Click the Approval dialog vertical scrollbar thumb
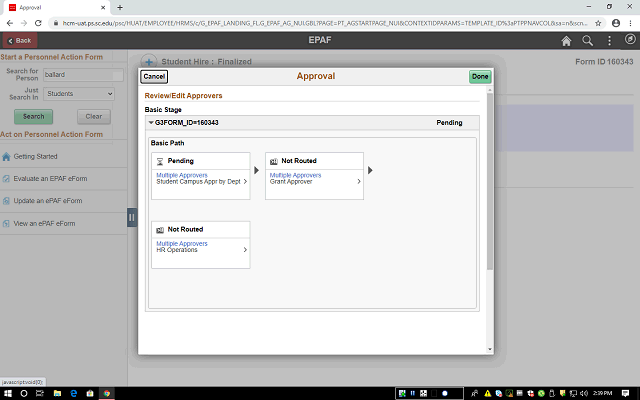 click(490, 182)
